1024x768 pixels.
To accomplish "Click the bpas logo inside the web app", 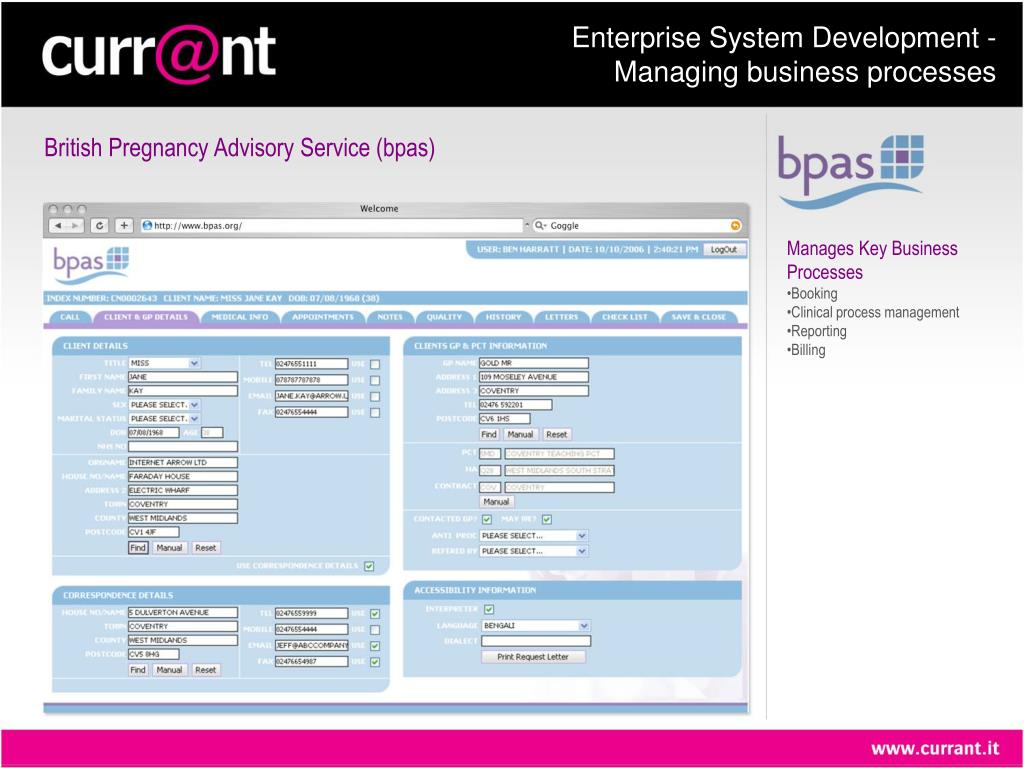I will 91,264.
